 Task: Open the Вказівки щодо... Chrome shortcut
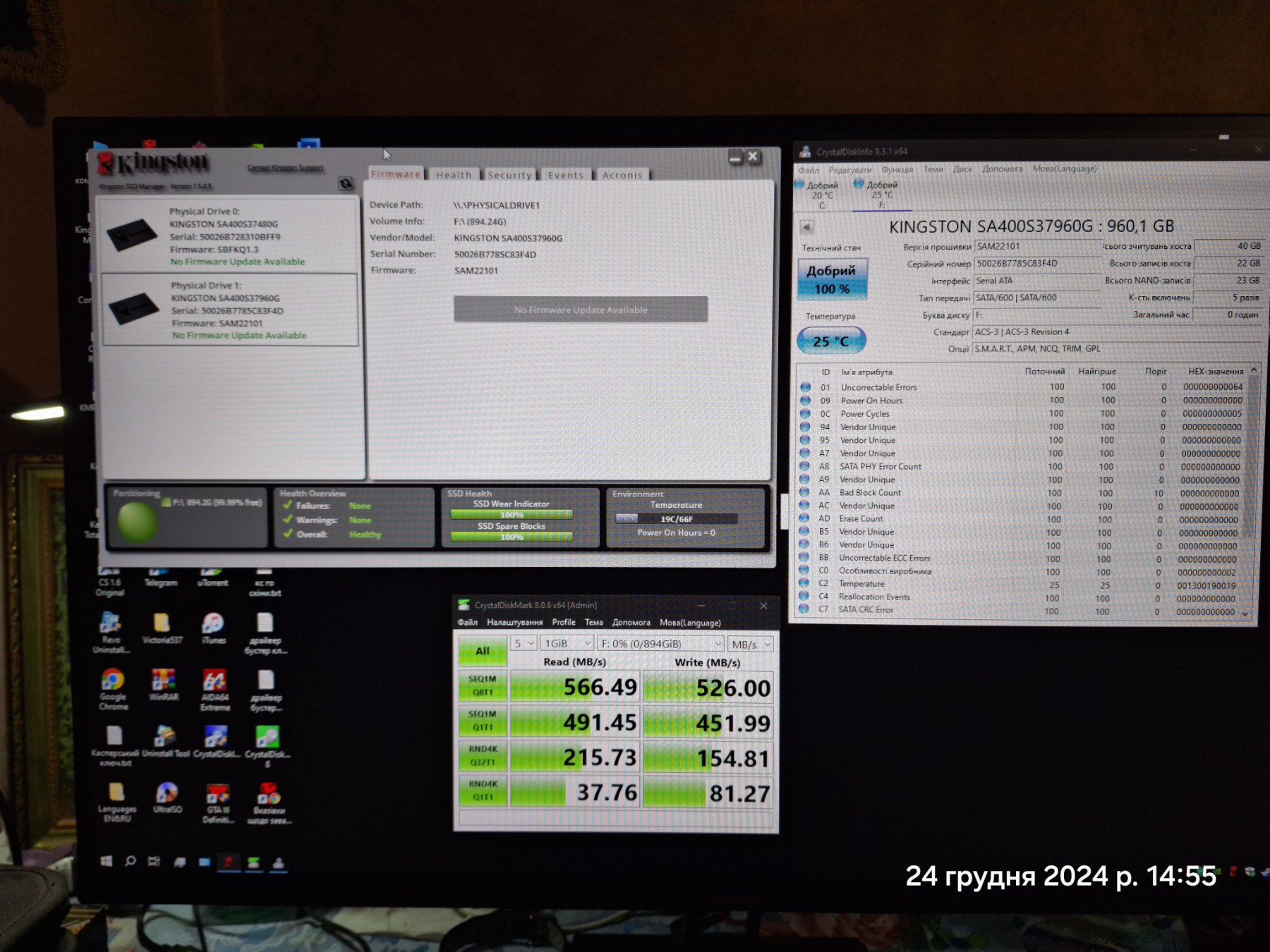pos(269,803)
